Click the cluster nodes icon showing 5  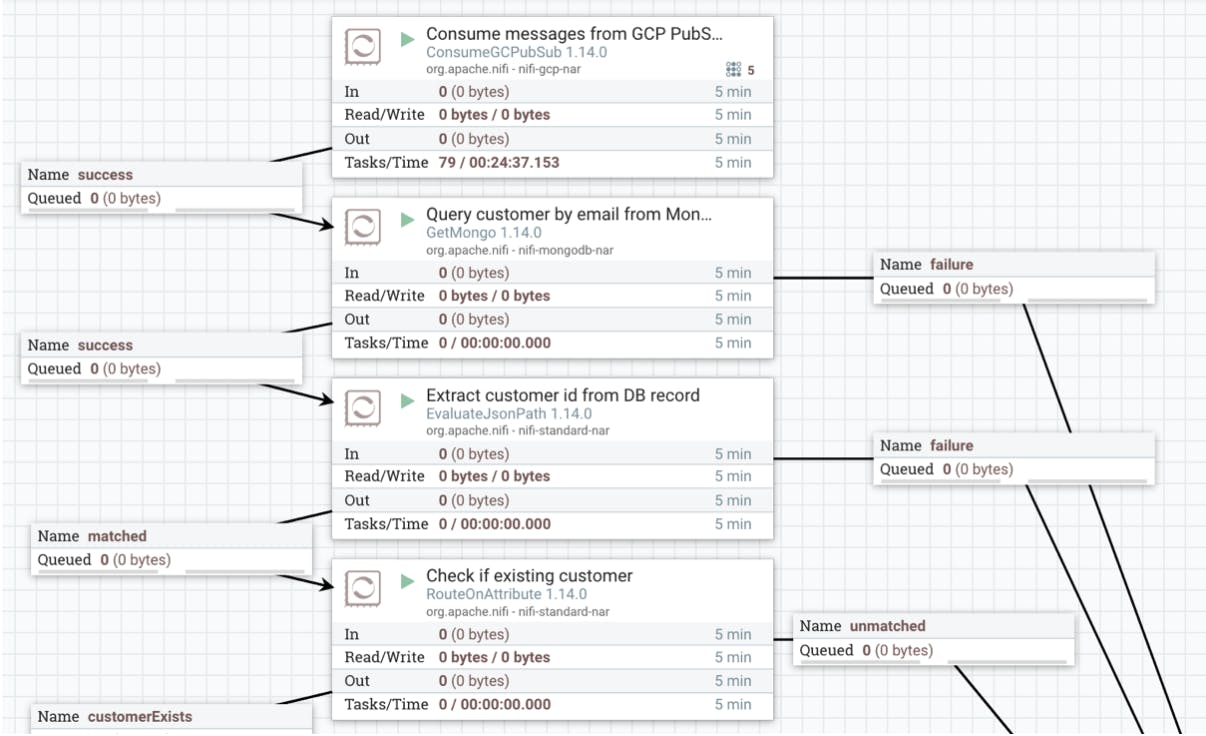coord(734,70)
